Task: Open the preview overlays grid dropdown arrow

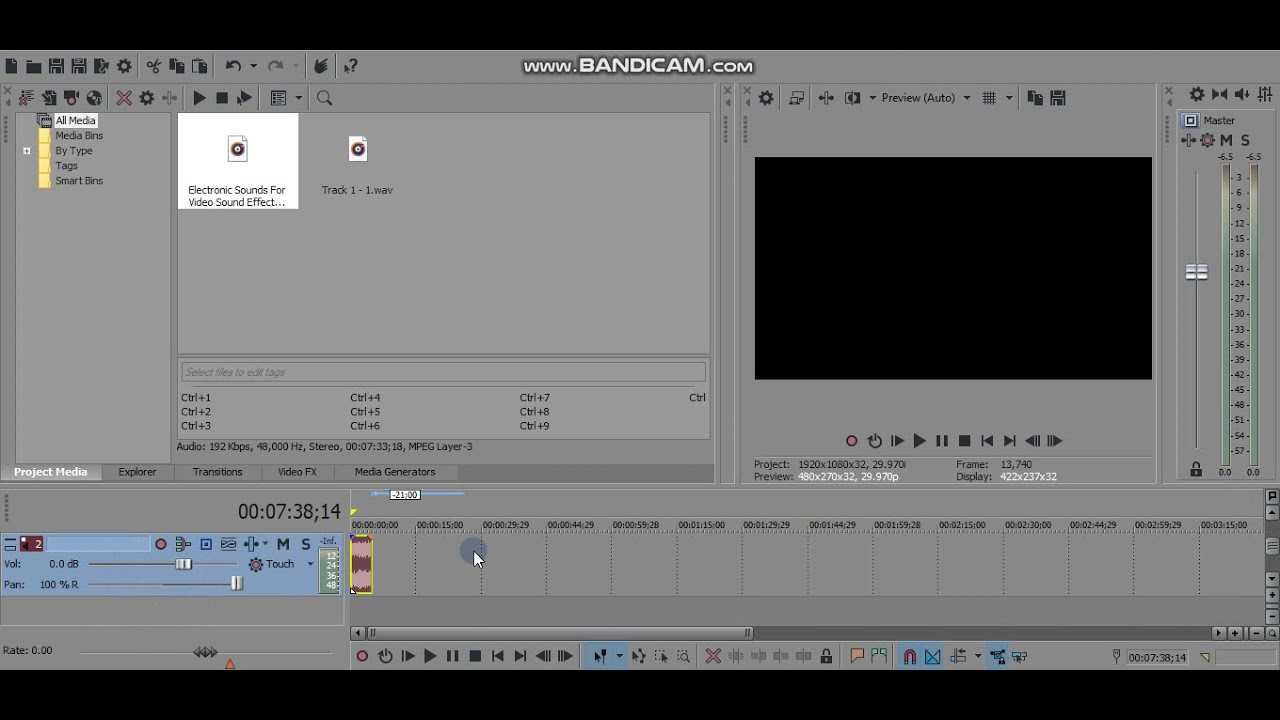Action: [1009, 98]
